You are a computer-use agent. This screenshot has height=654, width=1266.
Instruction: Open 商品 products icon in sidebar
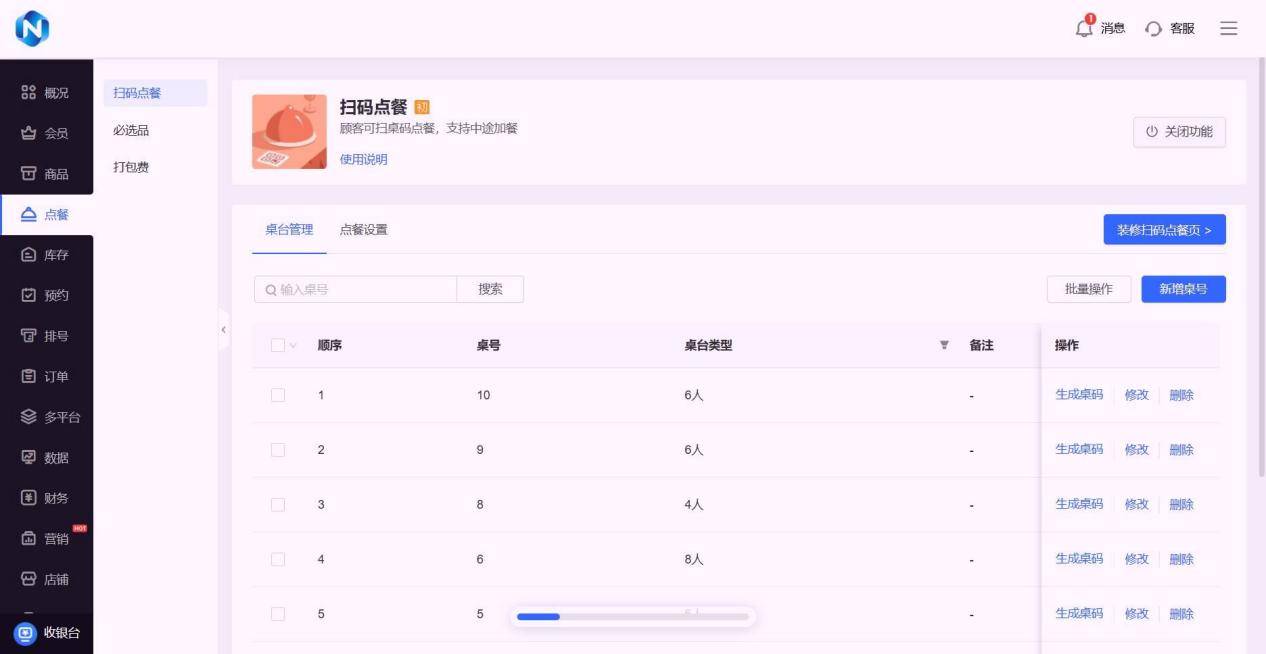[x=30, y=174]
